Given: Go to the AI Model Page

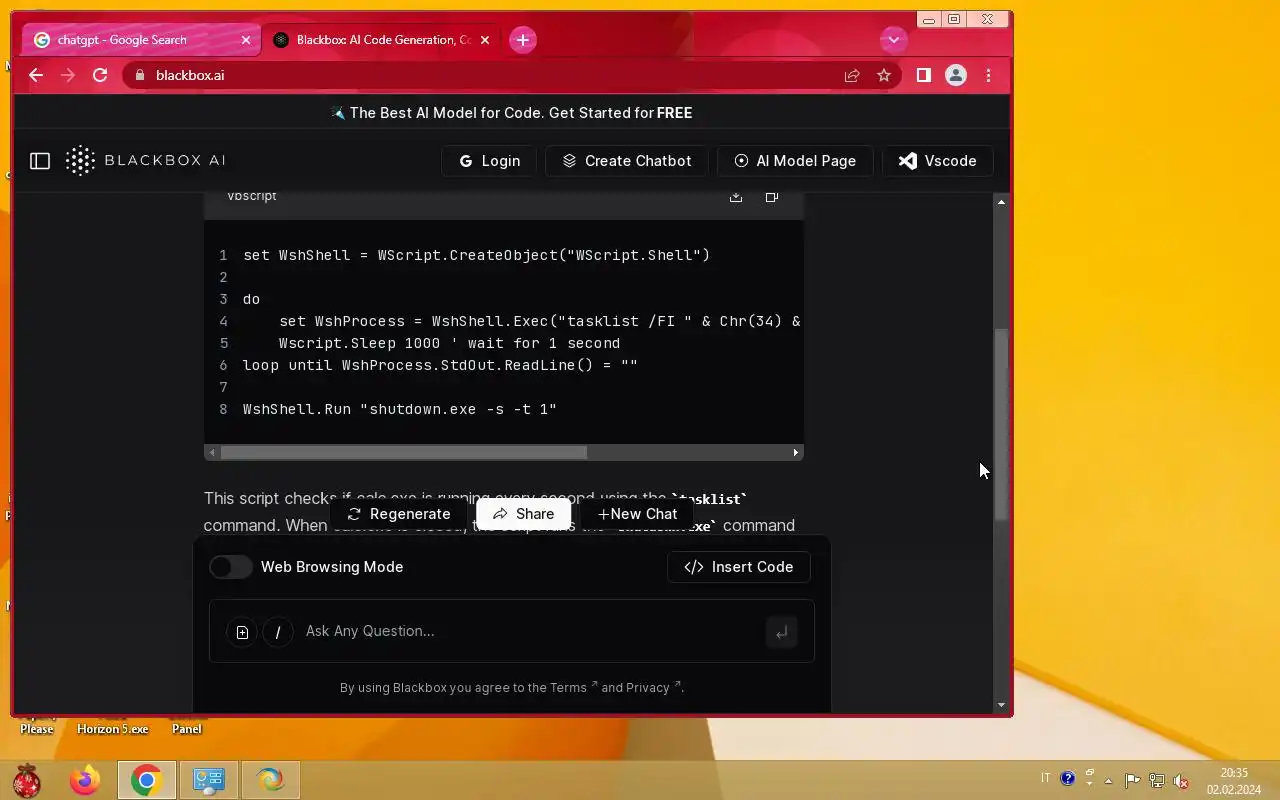Looking at the screenshot, I should pos(795,161).
